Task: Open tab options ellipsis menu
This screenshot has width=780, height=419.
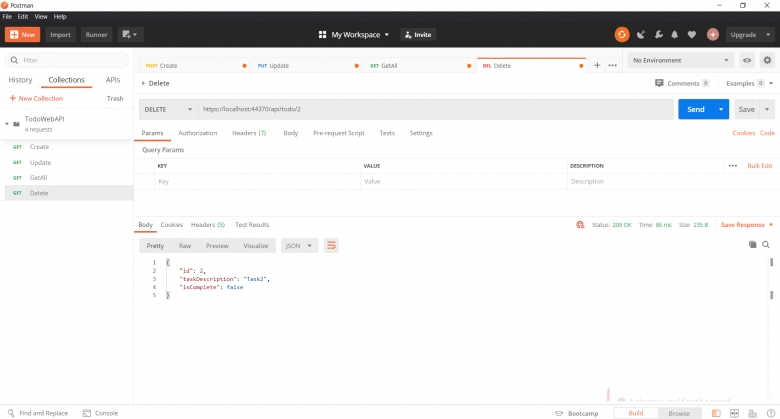Action: pyautogui.click(x=612, y=65)
